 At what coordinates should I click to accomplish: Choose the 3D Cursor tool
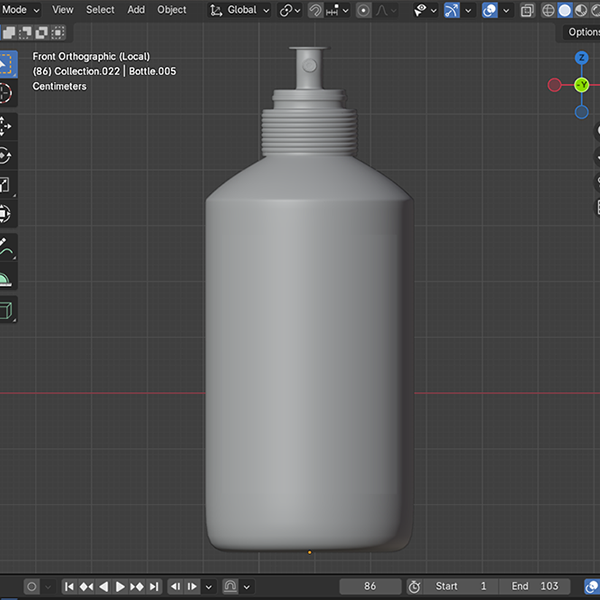(x=5, y=93)
